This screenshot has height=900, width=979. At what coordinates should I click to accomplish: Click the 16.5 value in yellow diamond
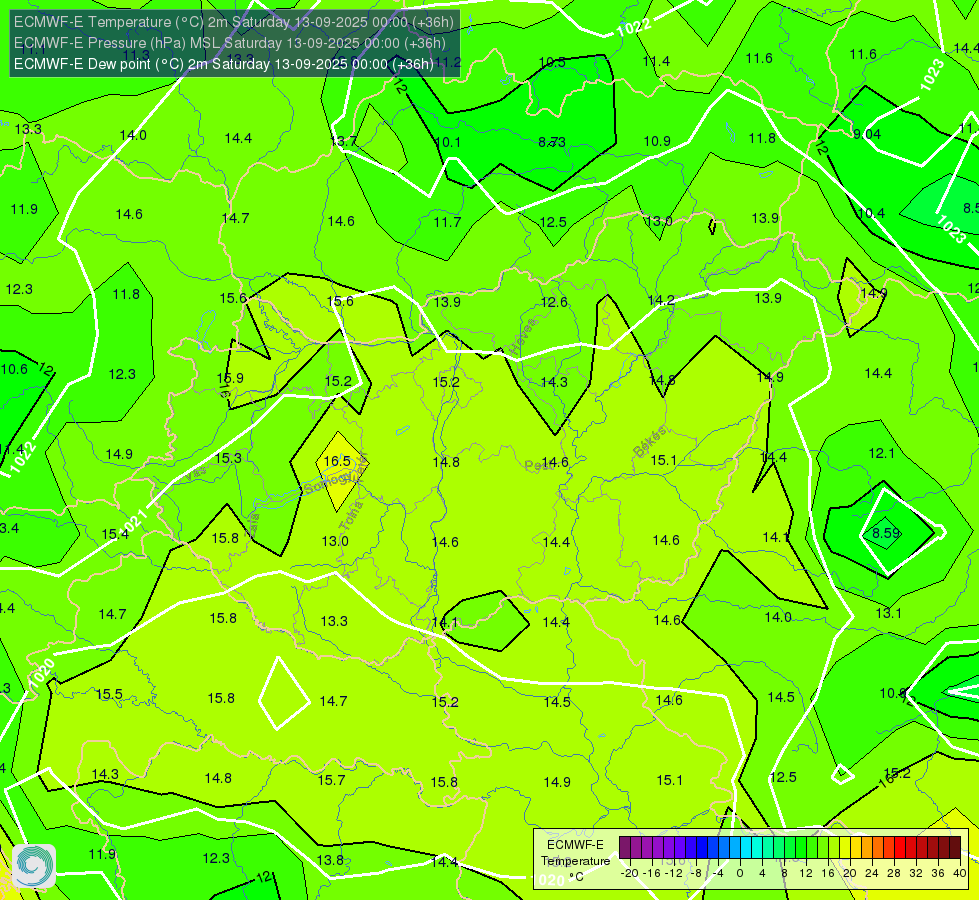pos(337,461)
